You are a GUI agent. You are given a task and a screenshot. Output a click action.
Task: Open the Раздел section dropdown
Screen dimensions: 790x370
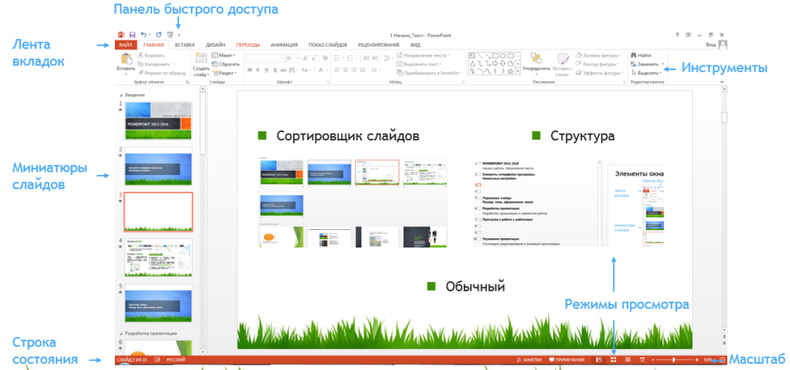click(224, 73)
